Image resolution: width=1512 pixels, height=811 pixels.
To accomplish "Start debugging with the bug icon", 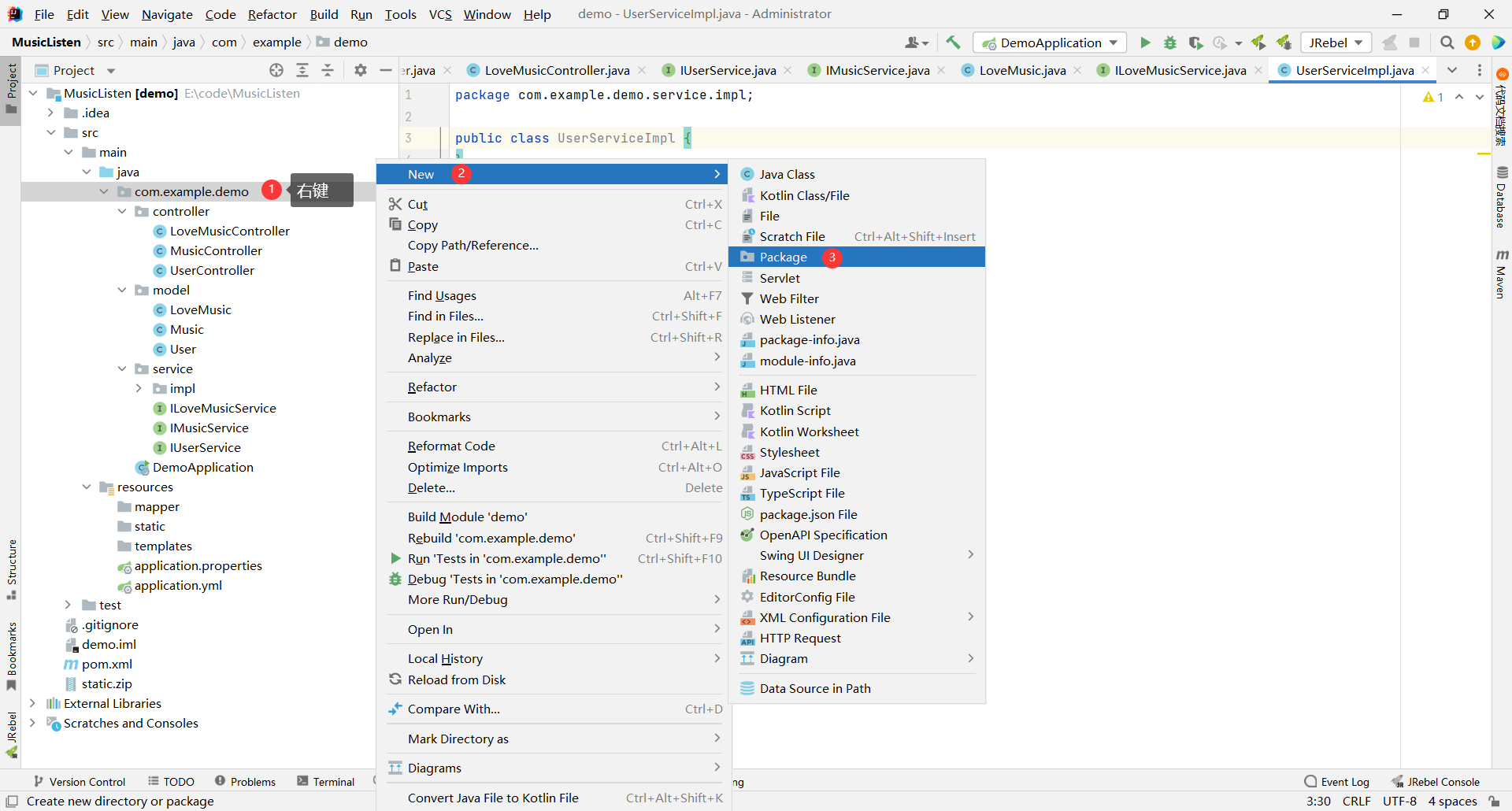I will click(1170, 43).
